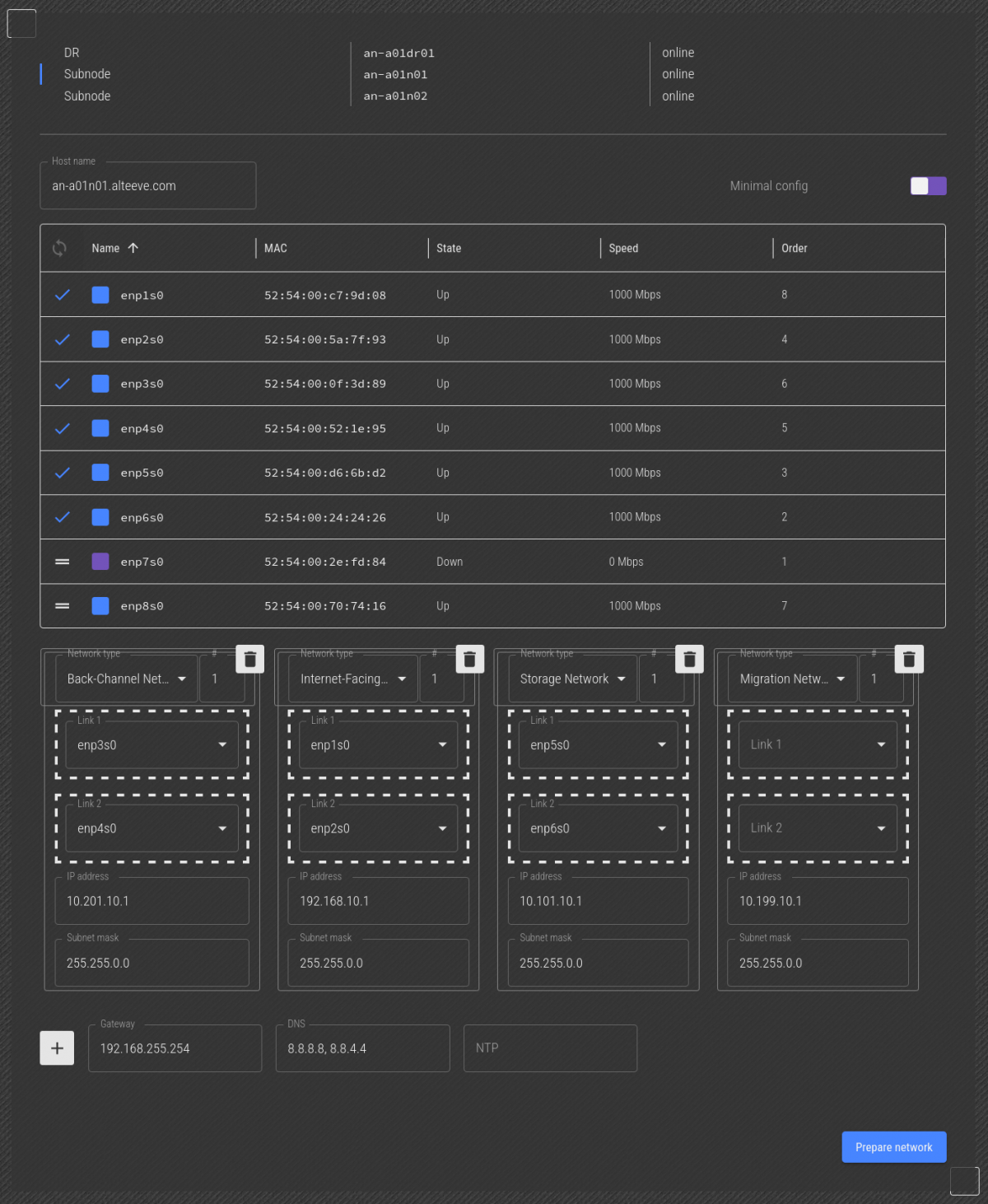Click into the NTP input field

(x=550, y=1048)
